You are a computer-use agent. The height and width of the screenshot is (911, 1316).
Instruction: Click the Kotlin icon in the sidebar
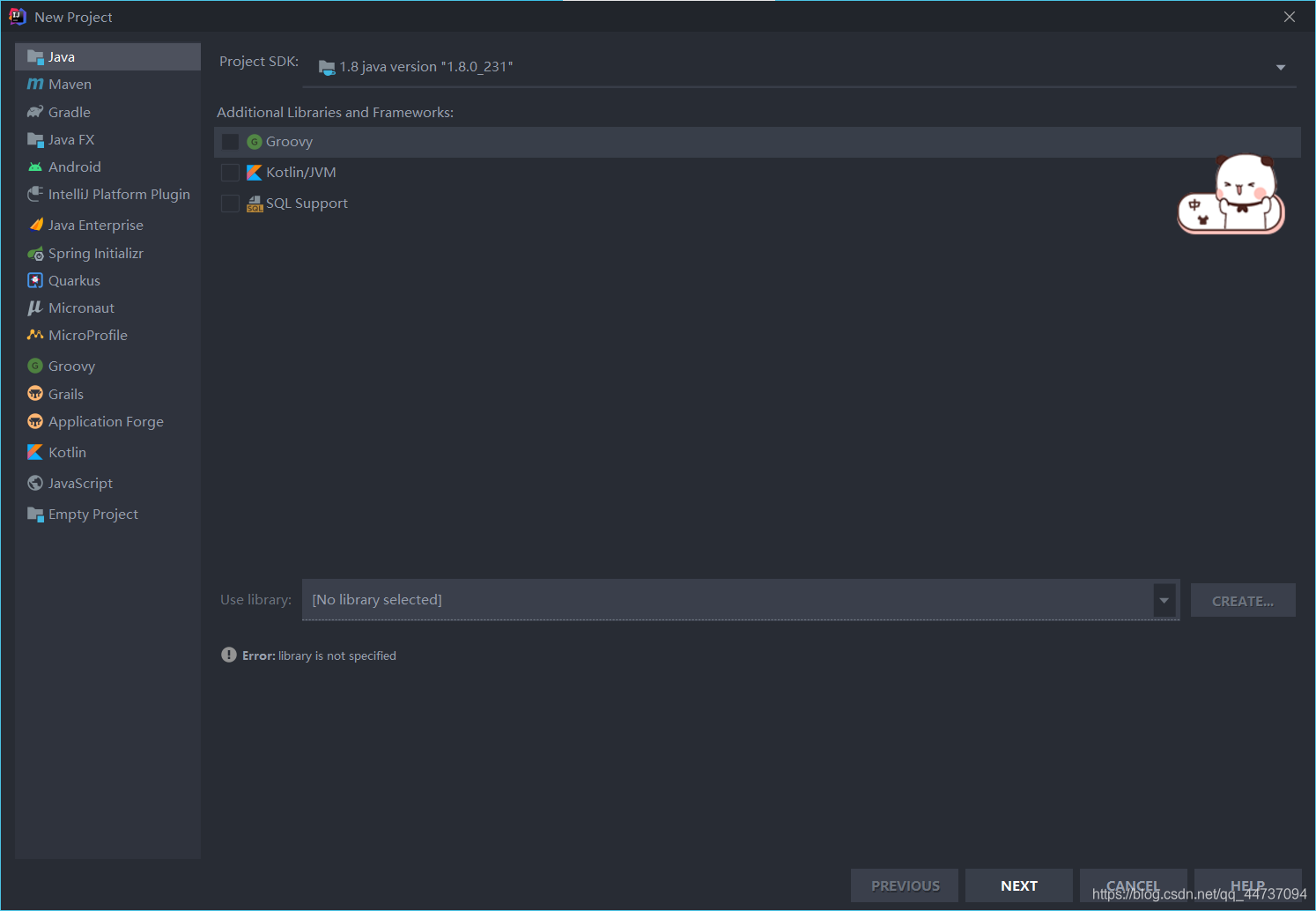35,452
